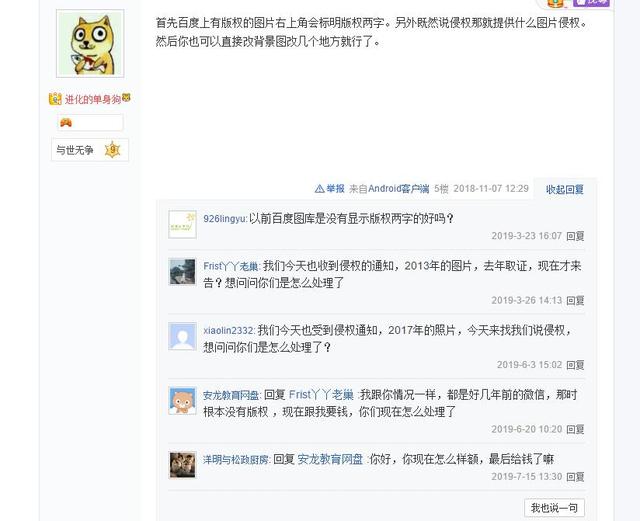Collapse replies with 收起回复
The image size is (640, 521).
click(x=565, y=189)
